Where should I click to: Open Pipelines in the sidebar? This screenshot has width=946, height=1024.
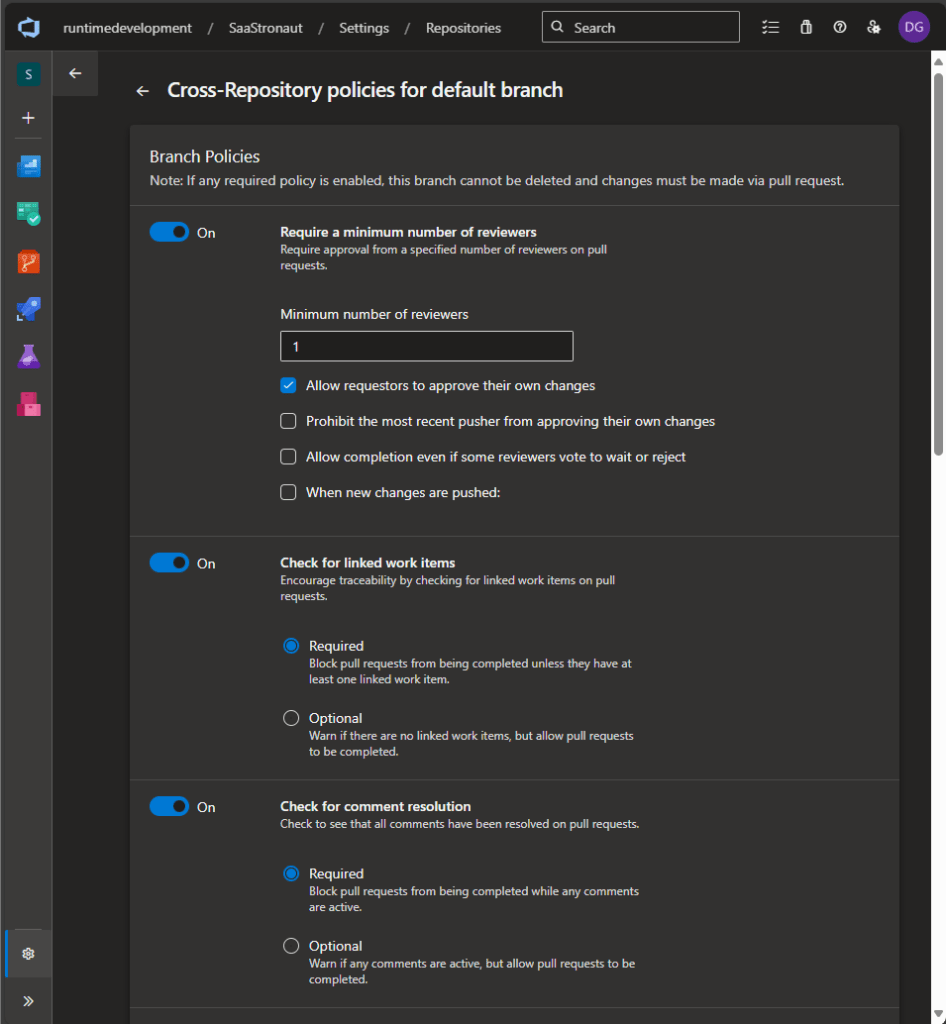(x=28, y=310)
